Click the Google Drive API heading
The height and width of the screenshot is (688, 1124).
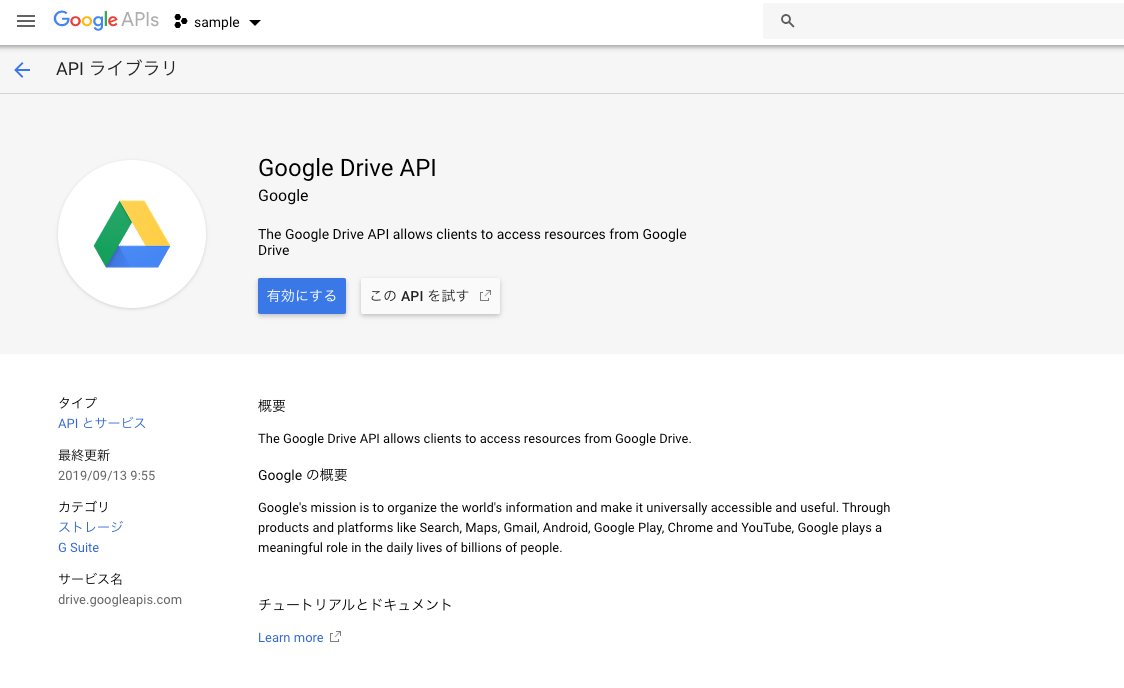click(x=347, y=167)
